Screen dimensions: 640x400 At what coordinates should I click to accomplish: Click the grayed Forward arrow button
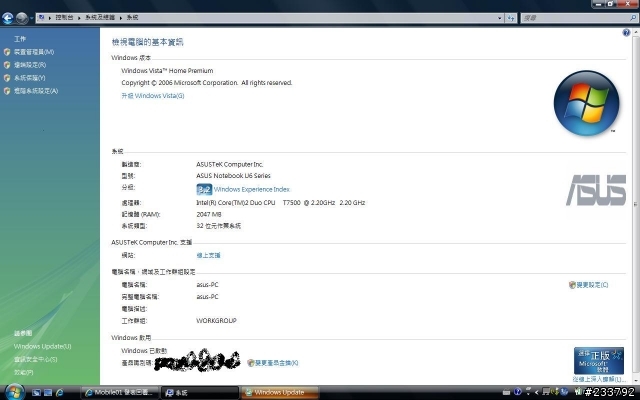click(x=22, y=18)
